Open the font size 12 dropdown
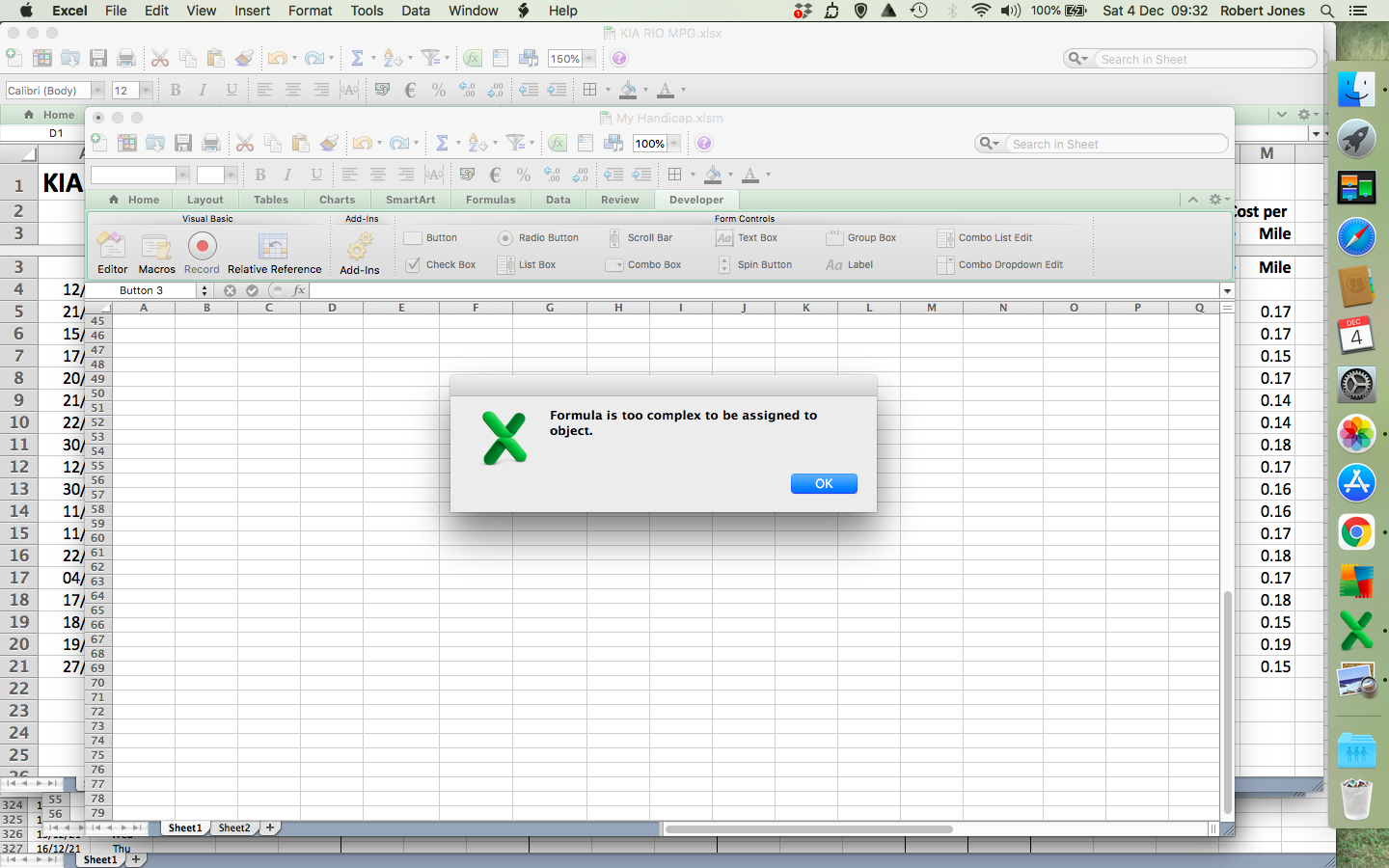The image size is (1389, 868). coord(146,90)
